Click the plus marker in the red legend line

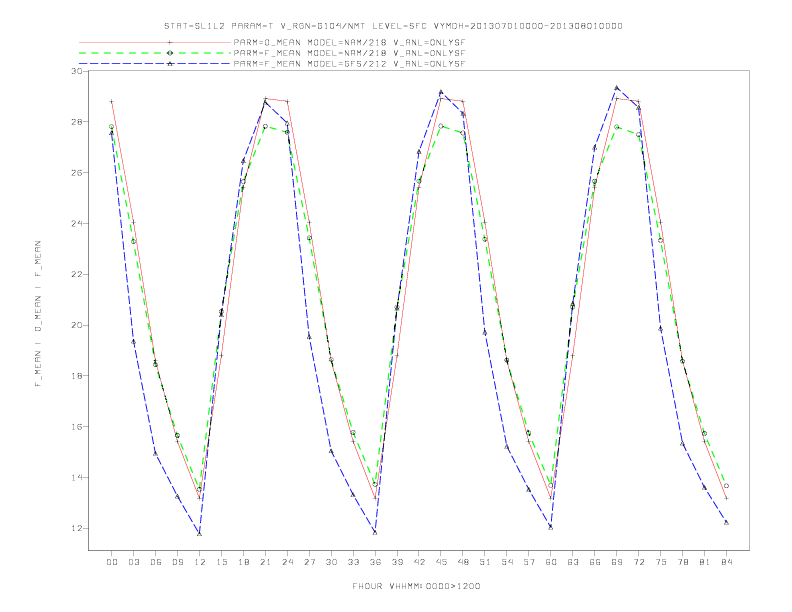coord(170,42)
